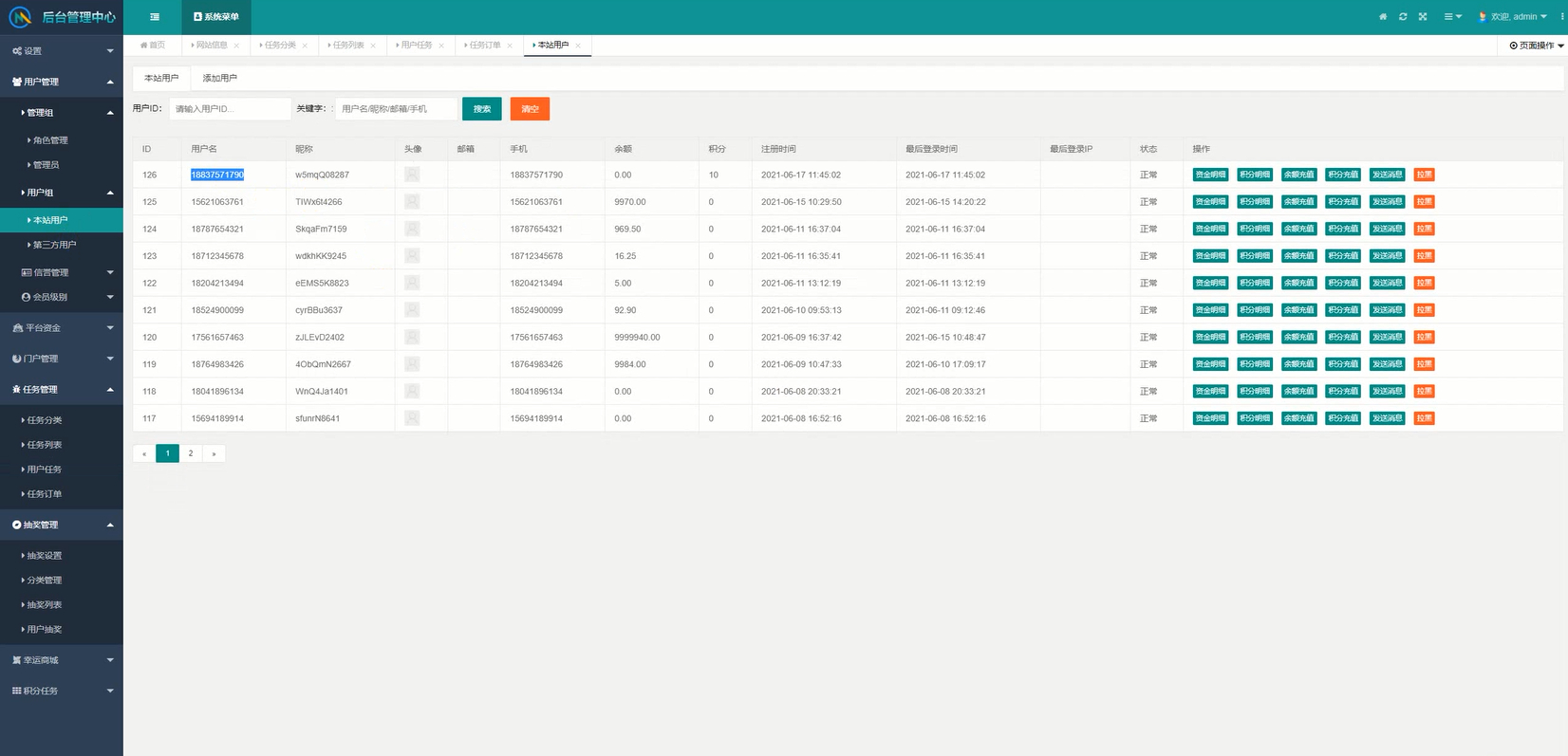This screenshot has width=1568, height=756.
Task: Expand the 设置 sidebar menu
Action: tap(62, 51)
